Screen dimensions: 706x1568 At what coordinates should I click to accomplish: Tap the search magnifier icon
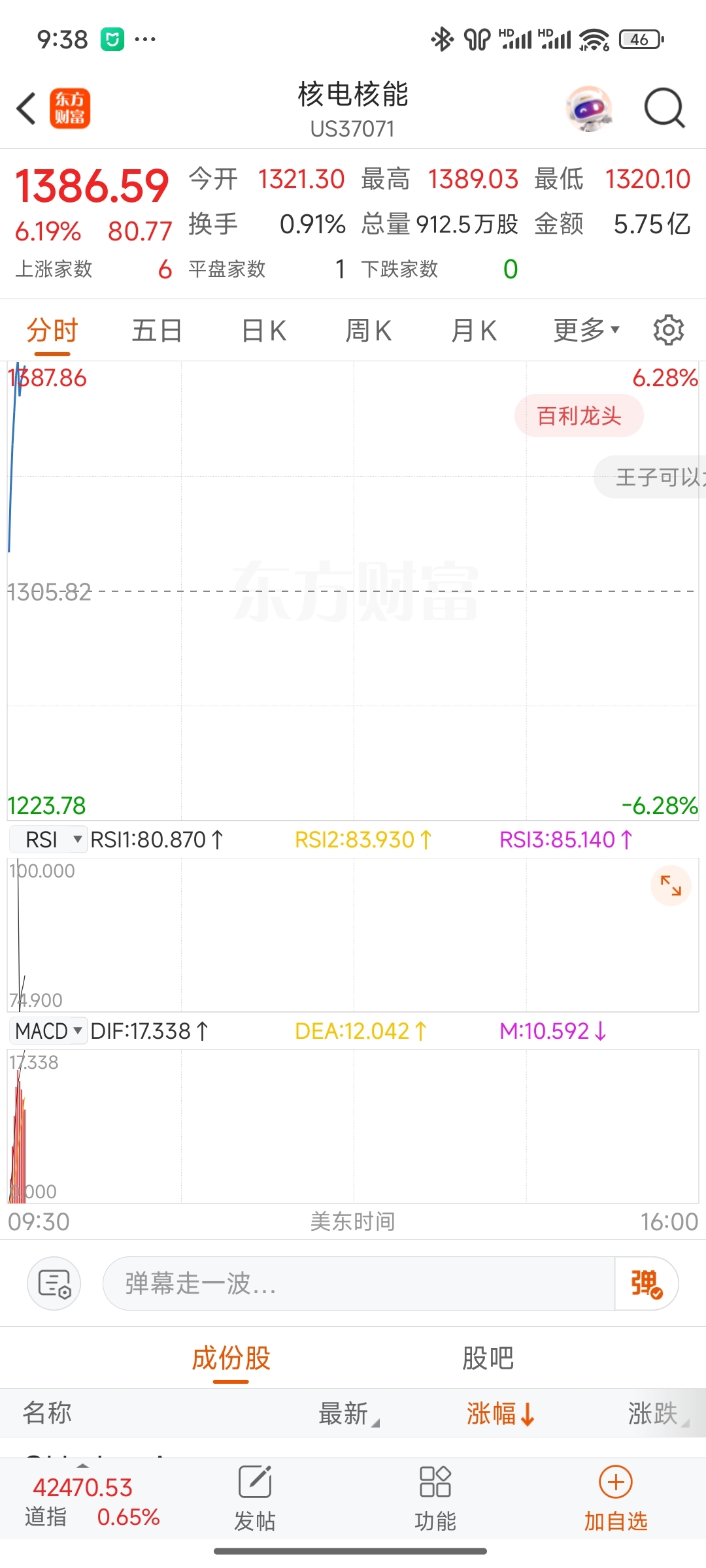[664, 108]
